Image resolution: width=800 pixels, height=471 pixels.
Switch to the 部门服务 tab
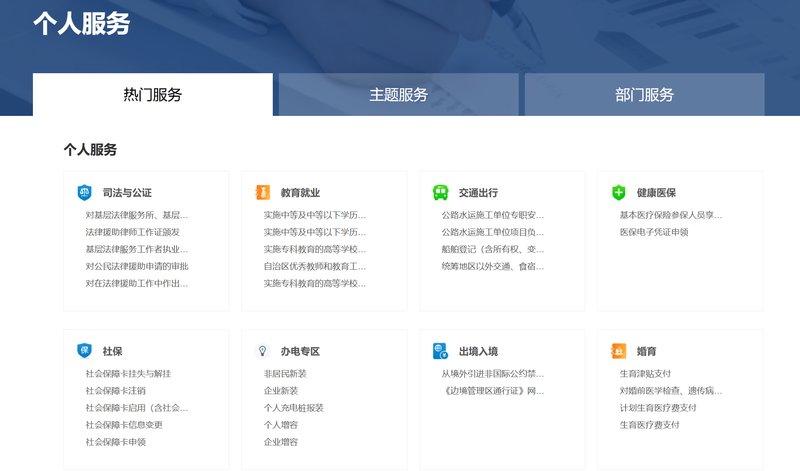644,95
